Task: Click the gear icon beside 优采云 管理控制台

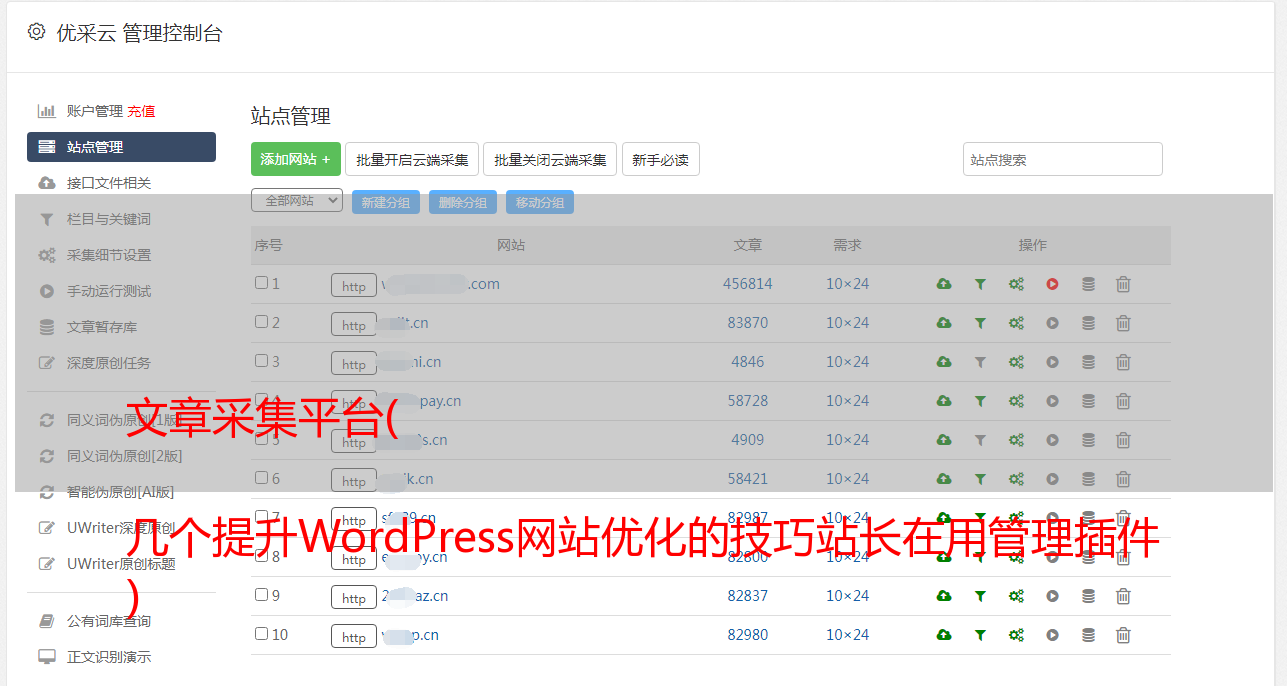Action: [x=36, y=32]
